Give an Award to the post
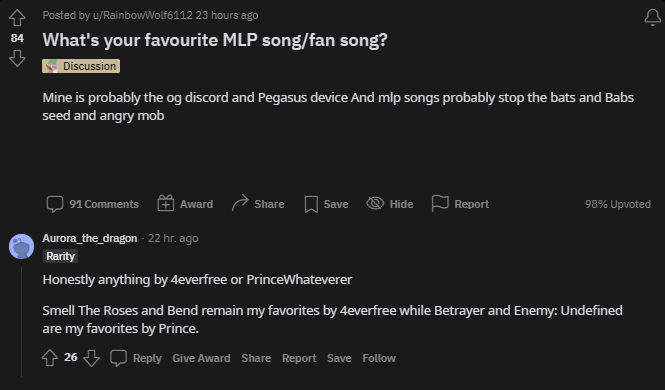This screenshot has width=665, height=390. point(185,204)
